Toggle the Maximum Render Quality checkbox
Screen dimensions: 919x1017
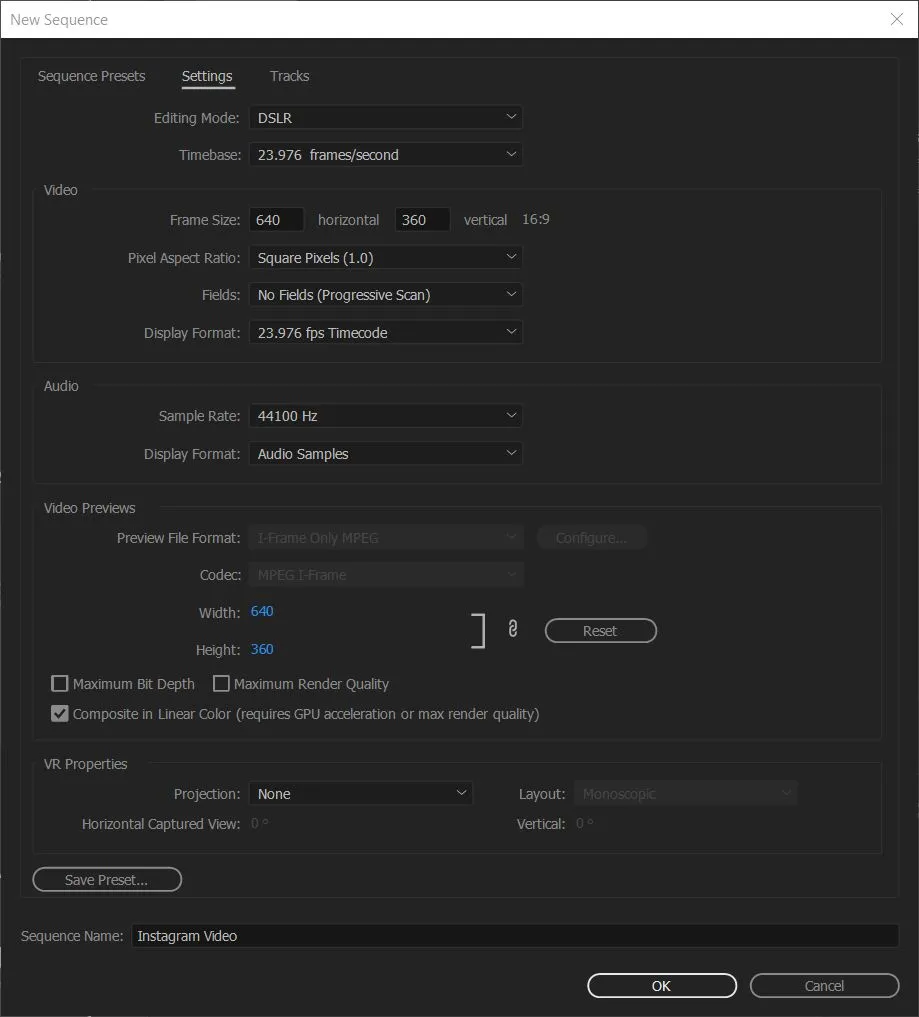[221, 684]
